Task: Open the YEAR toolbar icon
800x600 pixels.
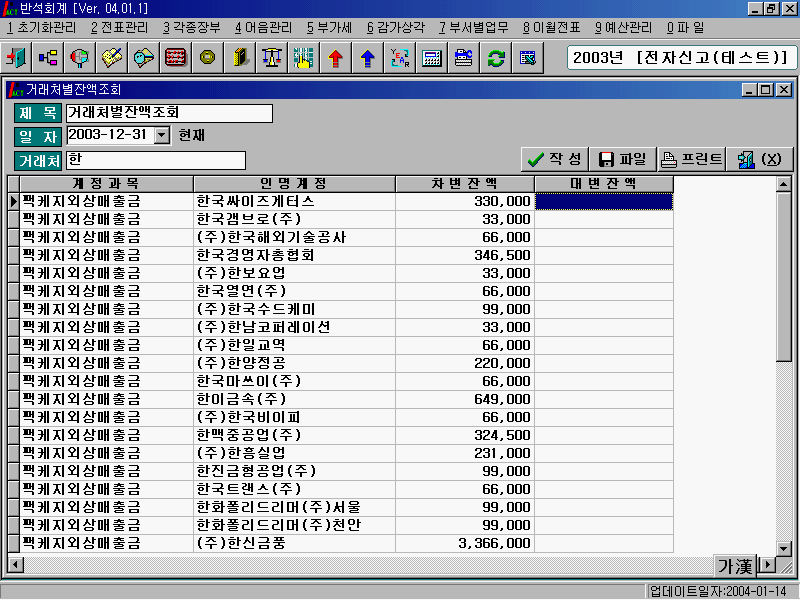Action: tap(399, 58)
